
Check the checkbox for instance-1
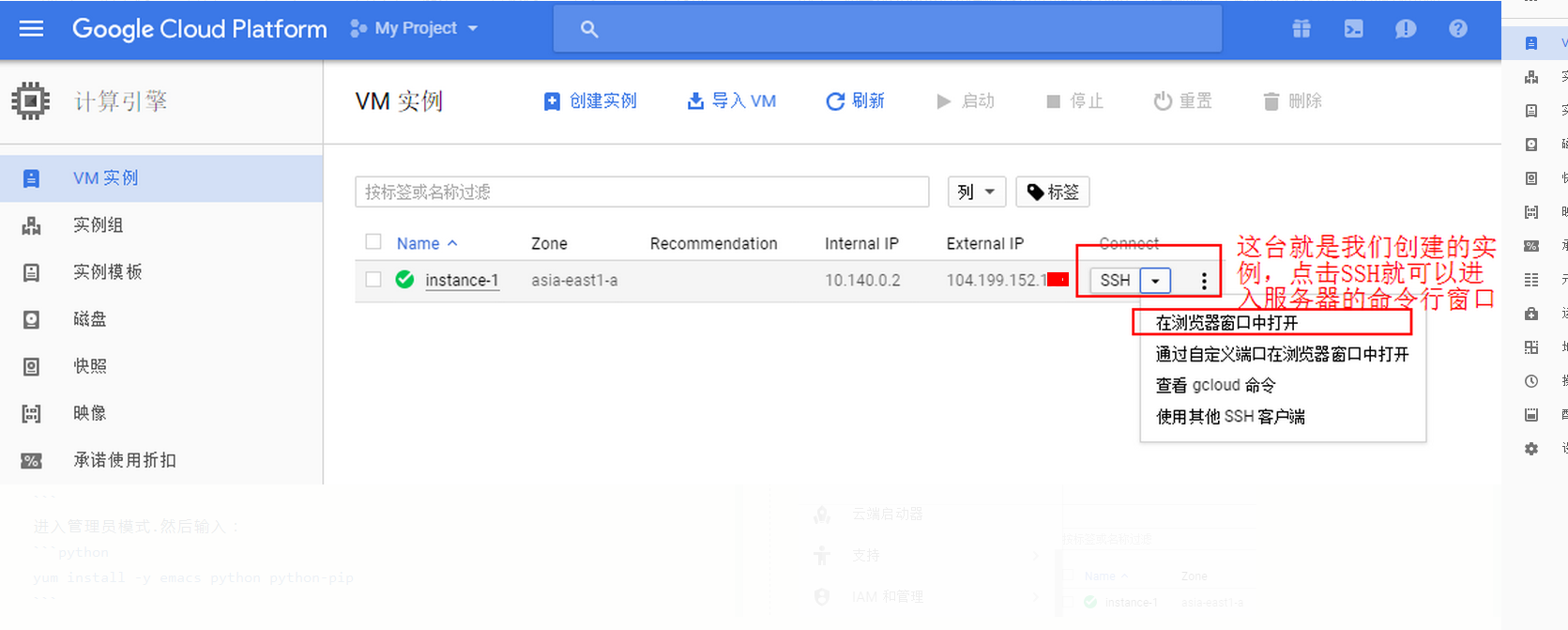coord(373,279)
